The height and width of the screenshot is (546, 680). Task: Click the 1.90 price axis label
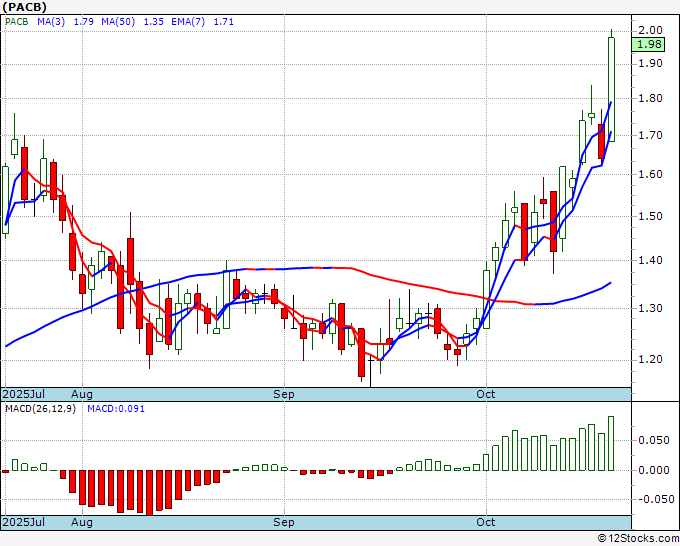(x=651, y=63)
